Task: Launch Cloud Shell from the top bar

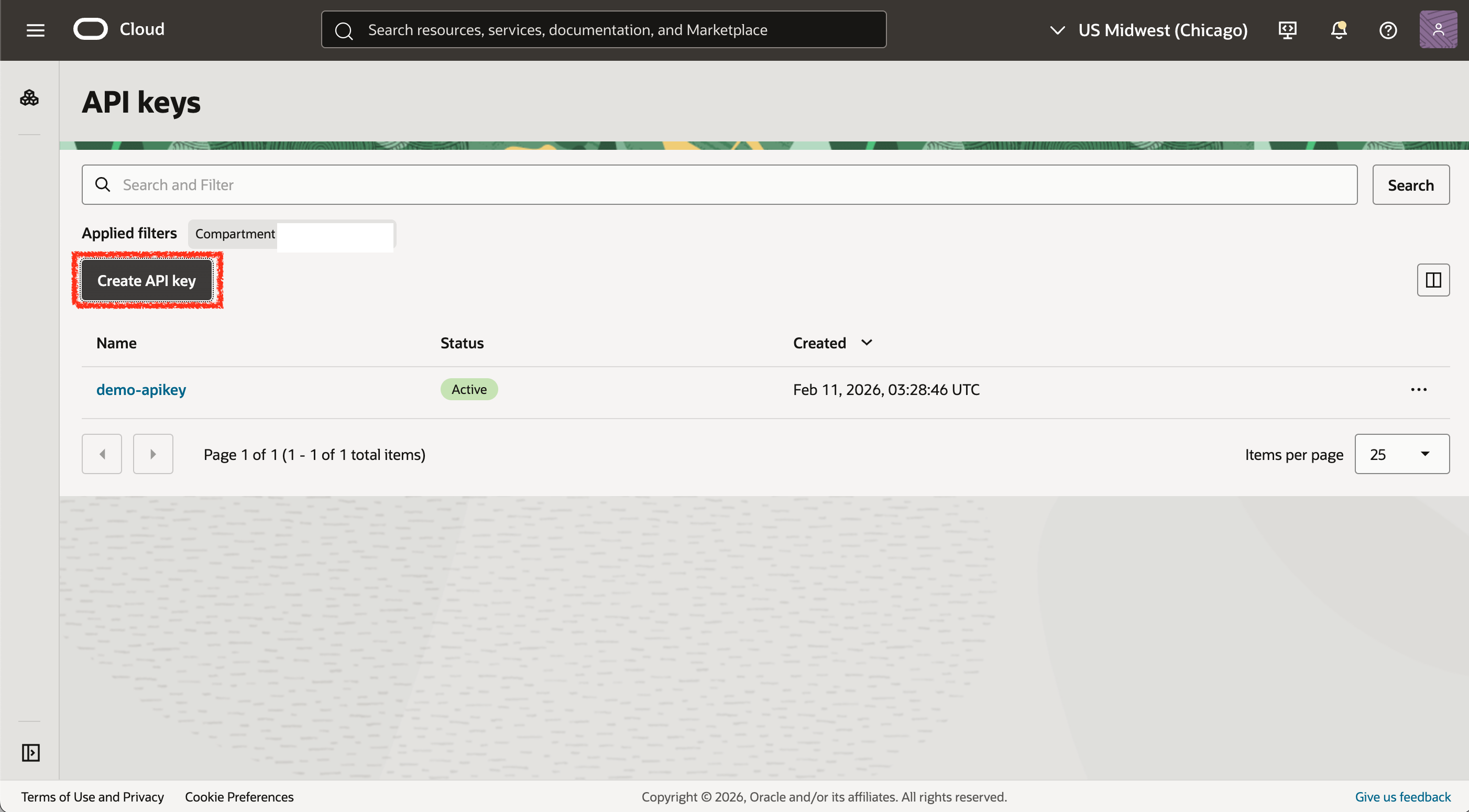Action: pyautogui.click(x=1287, y=30)
